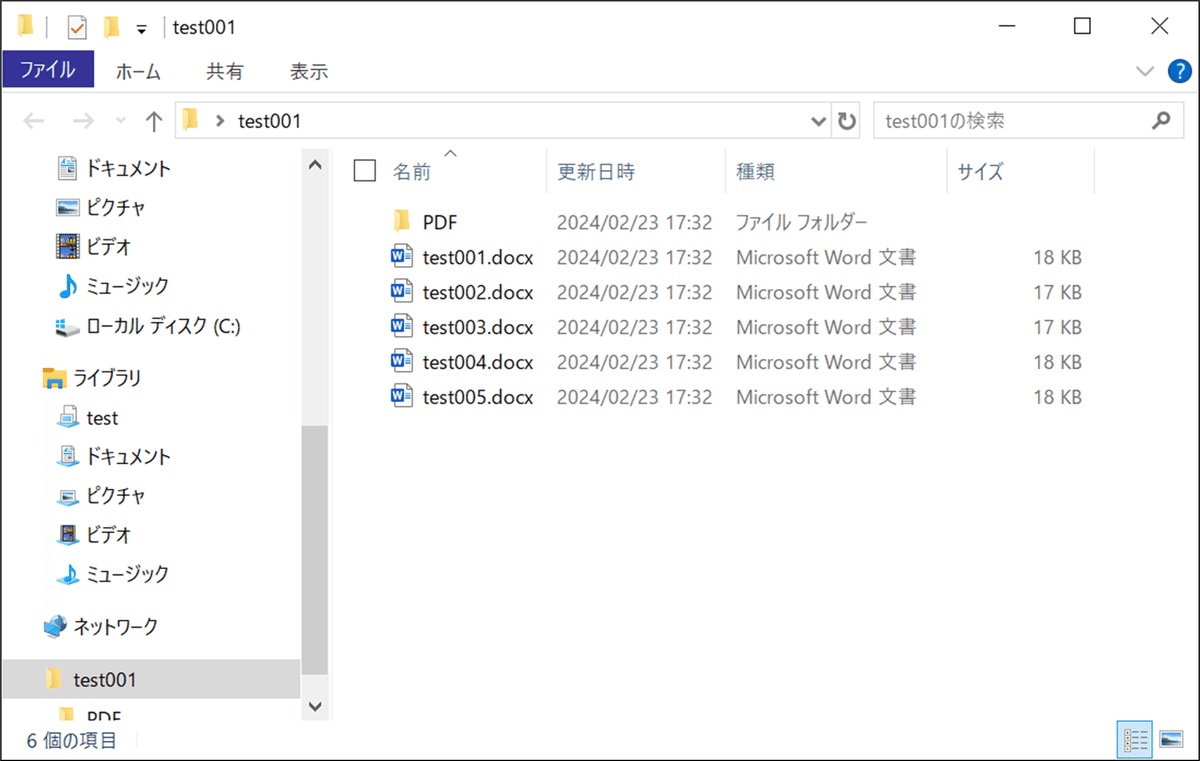Click the search magnifier icon
The height and width of the screenshot is (761, 1200).
coord(1160,121)
